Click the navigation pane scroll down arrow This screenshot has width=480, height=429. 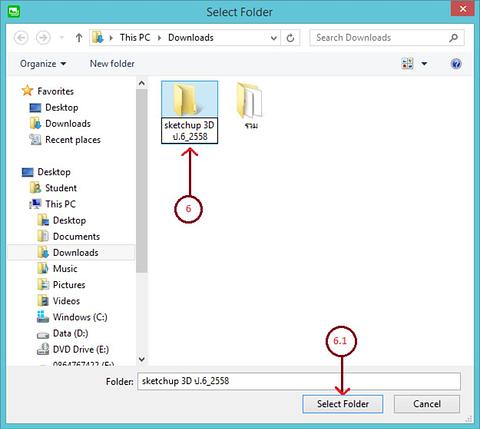(142, 359)
